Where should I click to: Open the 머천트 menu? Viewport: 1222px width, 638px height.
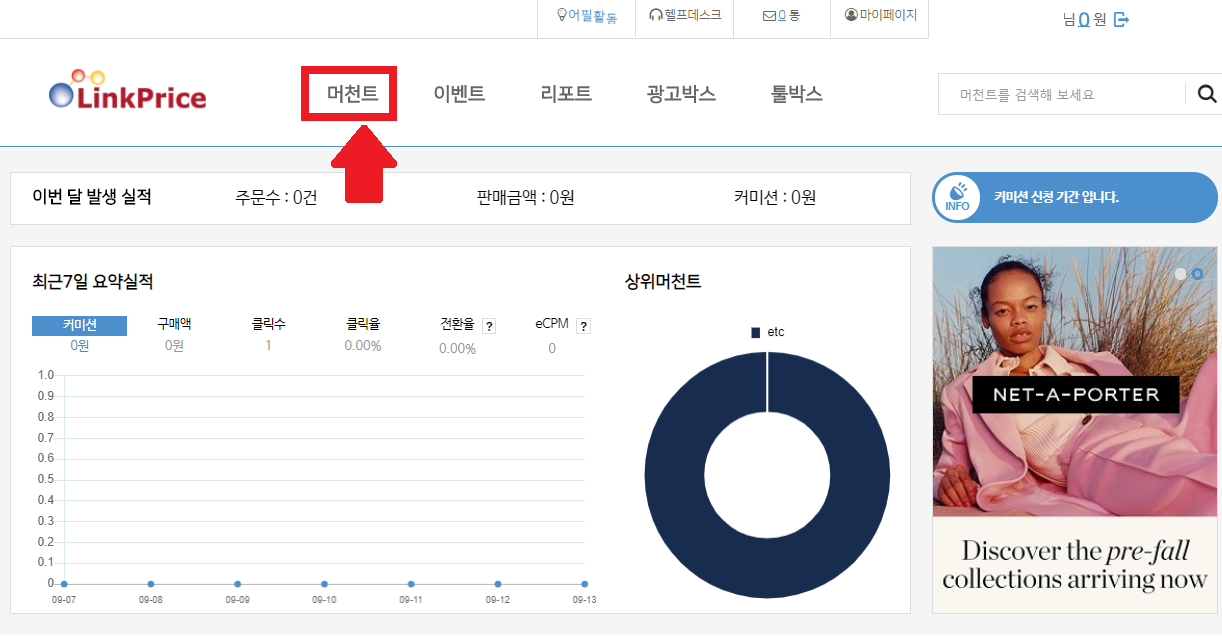tap(352, 94)
